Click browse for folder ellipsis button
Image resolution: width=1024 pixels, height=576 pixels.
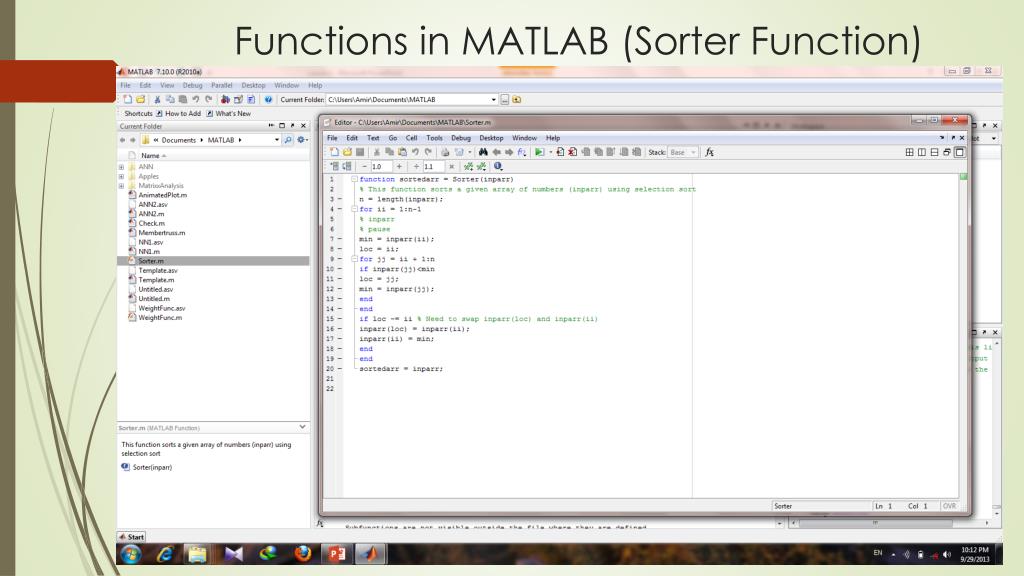505,100
